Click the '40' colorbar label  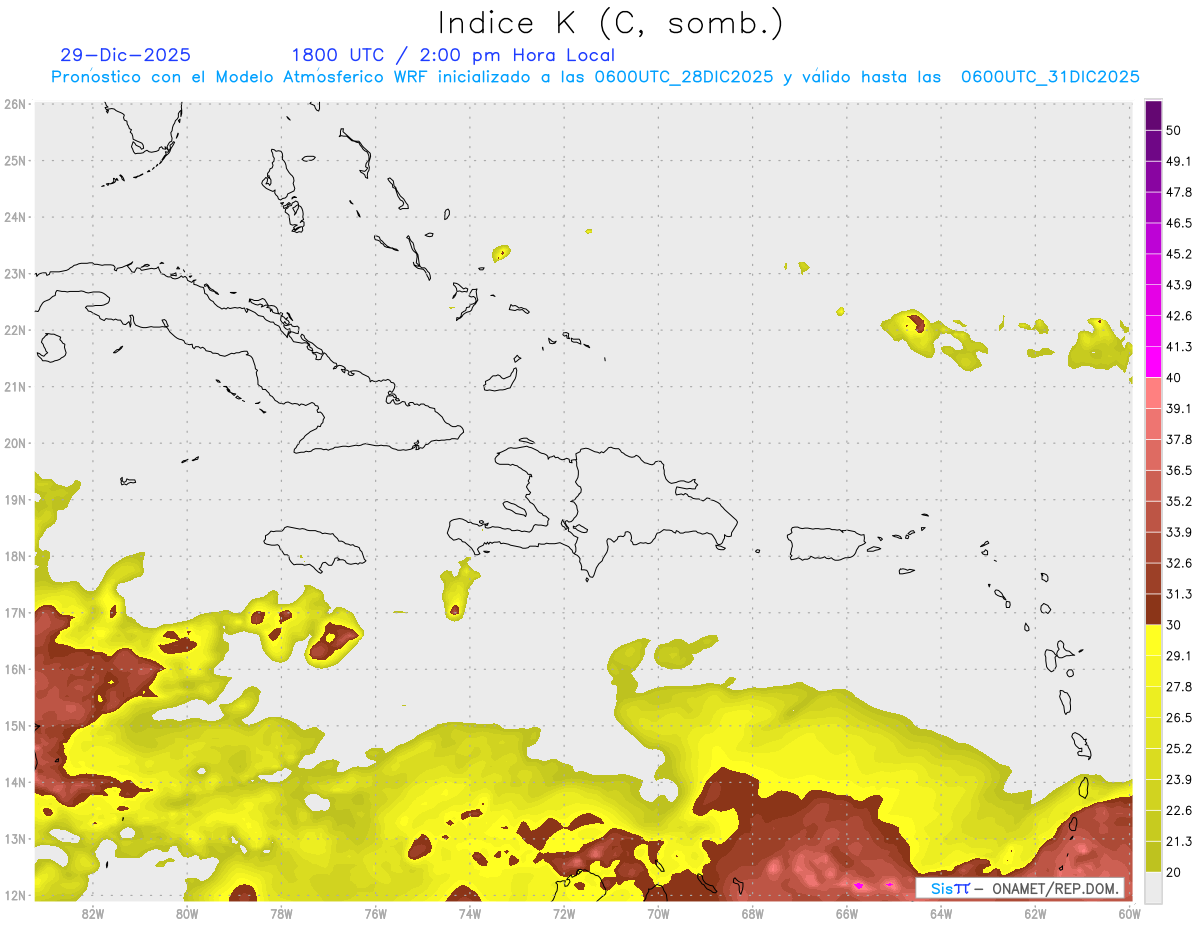[1174, 378]
